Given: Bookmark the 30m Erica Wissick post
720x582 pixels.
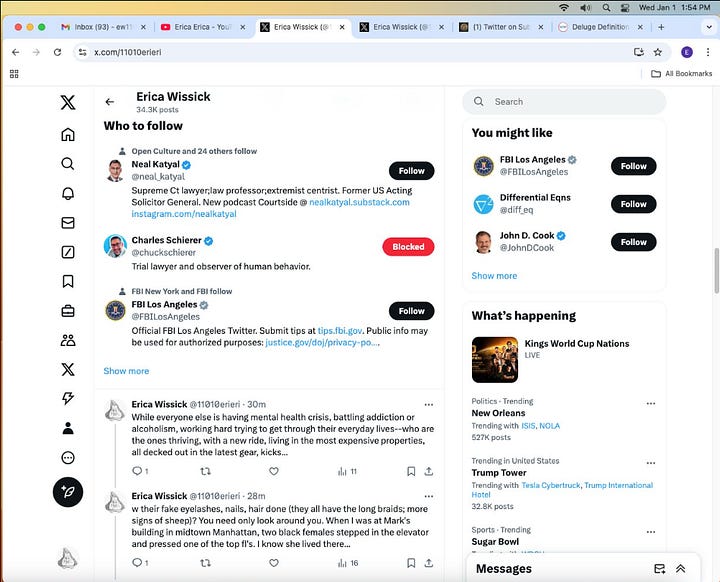Looking at the screenshot, I should click(411, 471).
